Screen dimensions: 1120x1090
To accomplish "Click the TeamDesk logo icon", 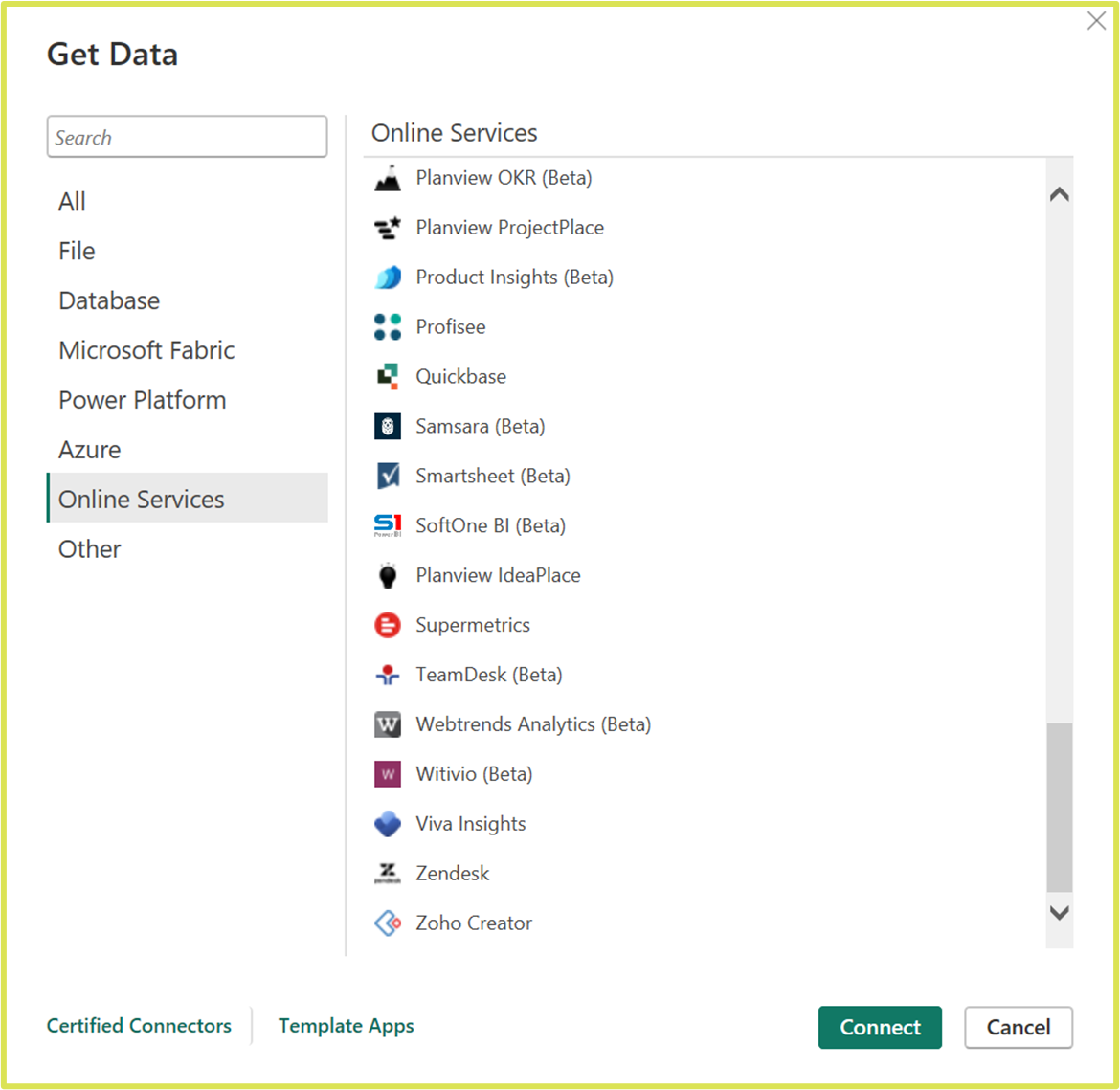I will (x=387, y=675).
